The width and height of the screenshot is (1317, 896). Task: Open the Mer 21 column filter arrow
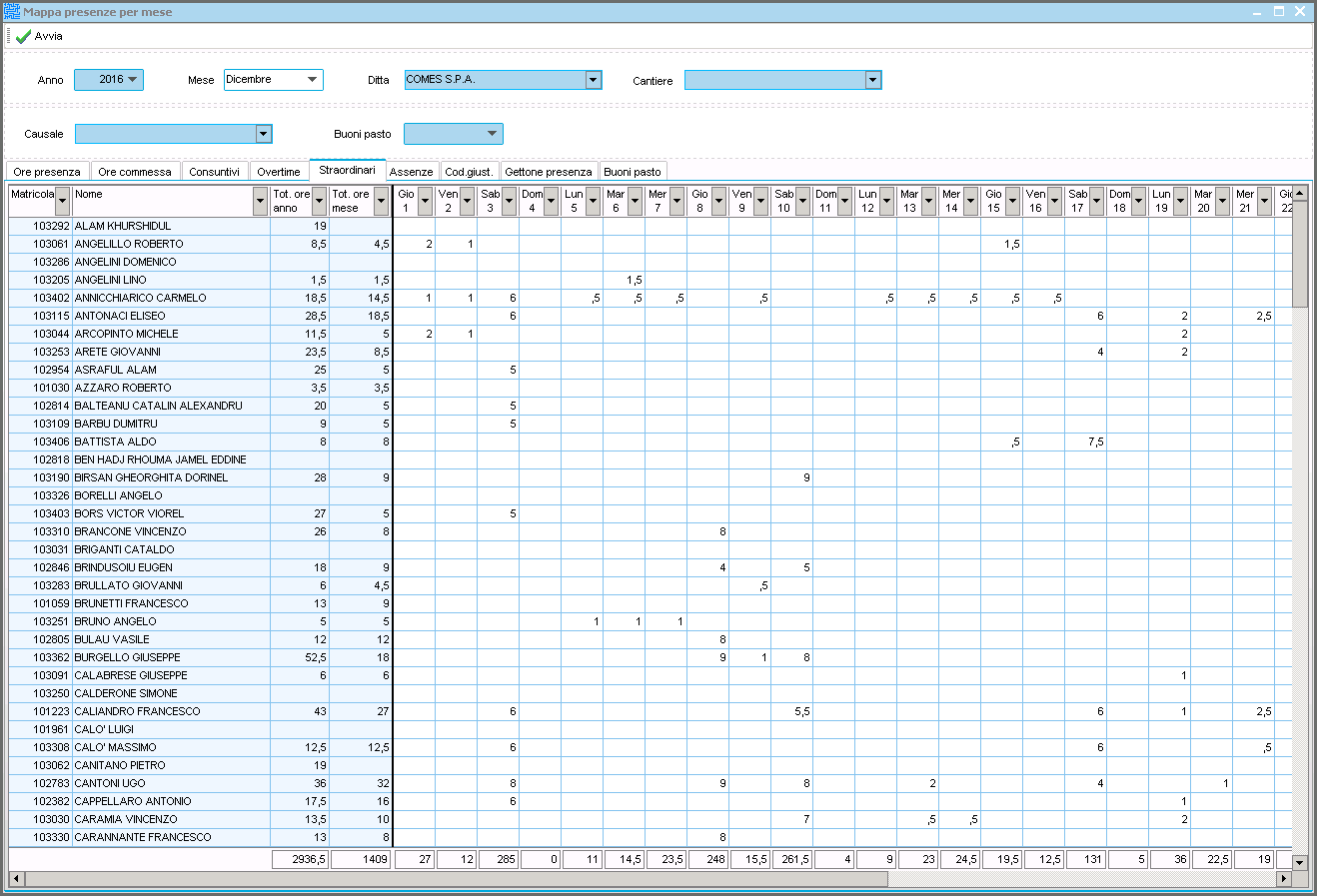[x=1264, y=202]
